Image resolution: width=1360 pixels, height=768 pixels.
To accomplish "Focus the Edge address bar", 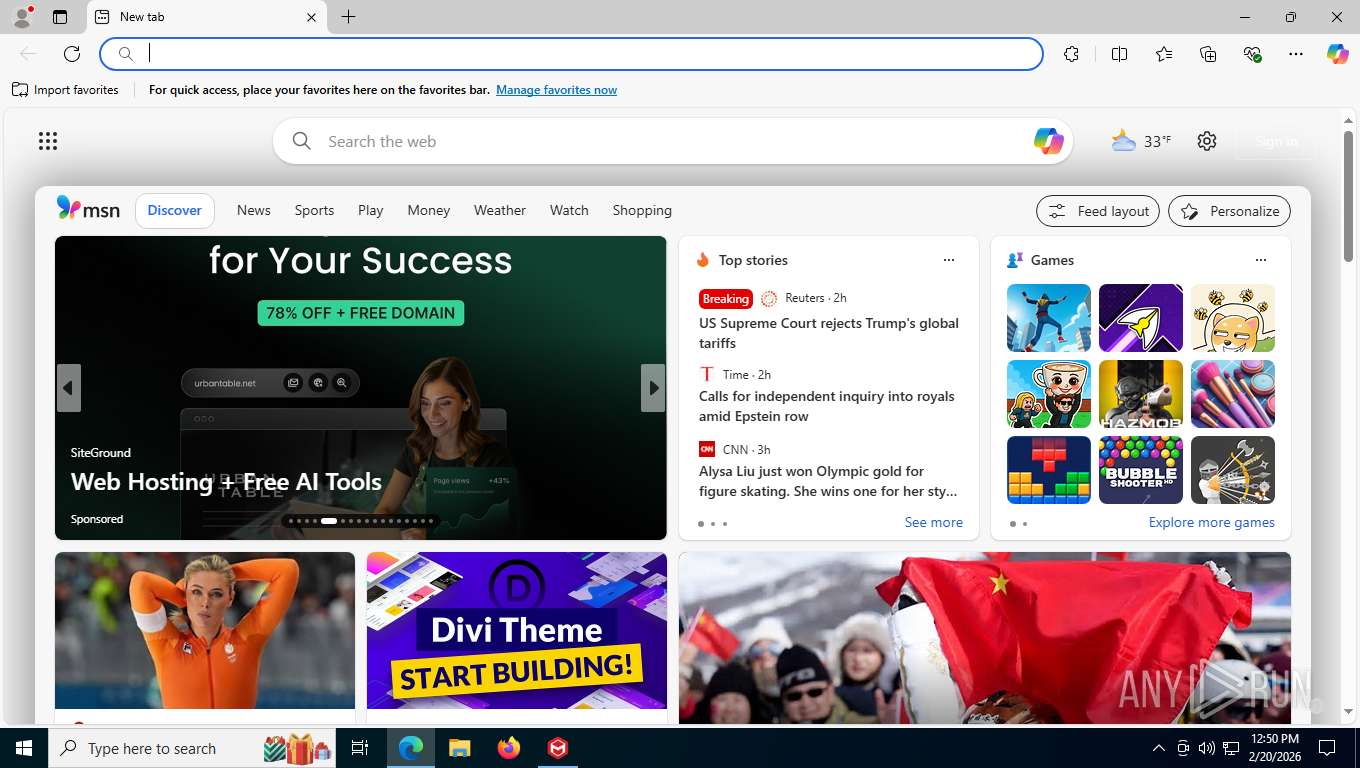I will (x=572, y=54).
